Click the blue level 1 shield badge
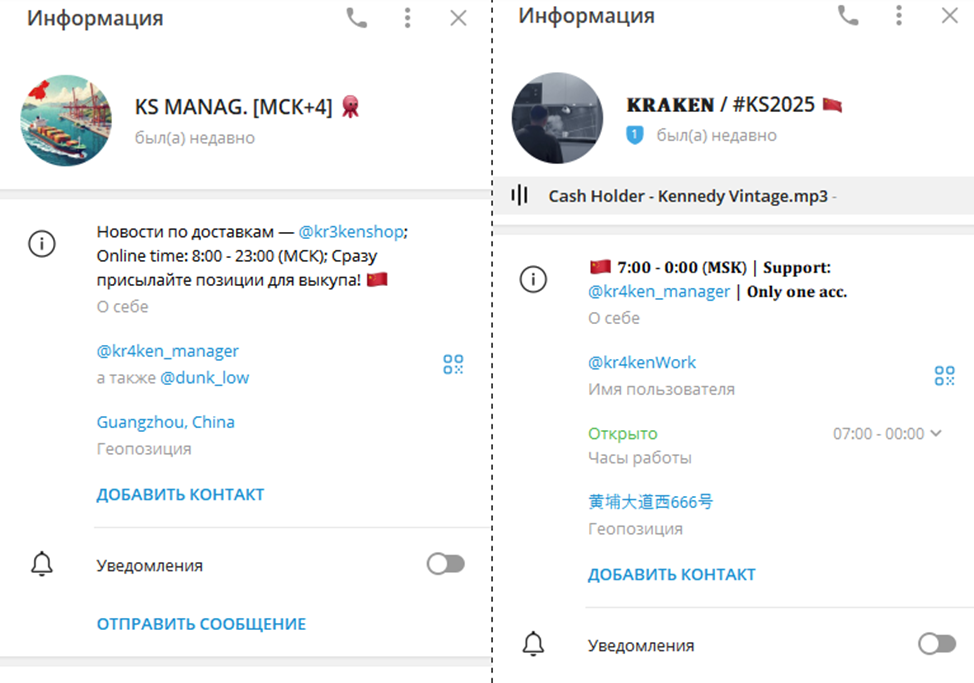Viewport: 974px width, 683px height. pyautogui.click(x=634, y=135)
